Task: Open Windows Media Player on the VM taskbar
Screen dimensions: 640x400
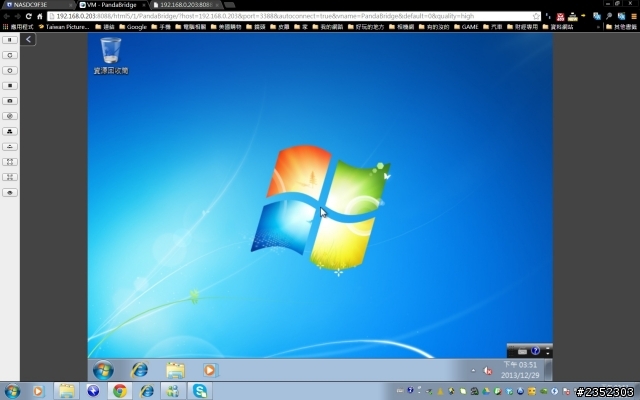Action: [x=210, y=370]
